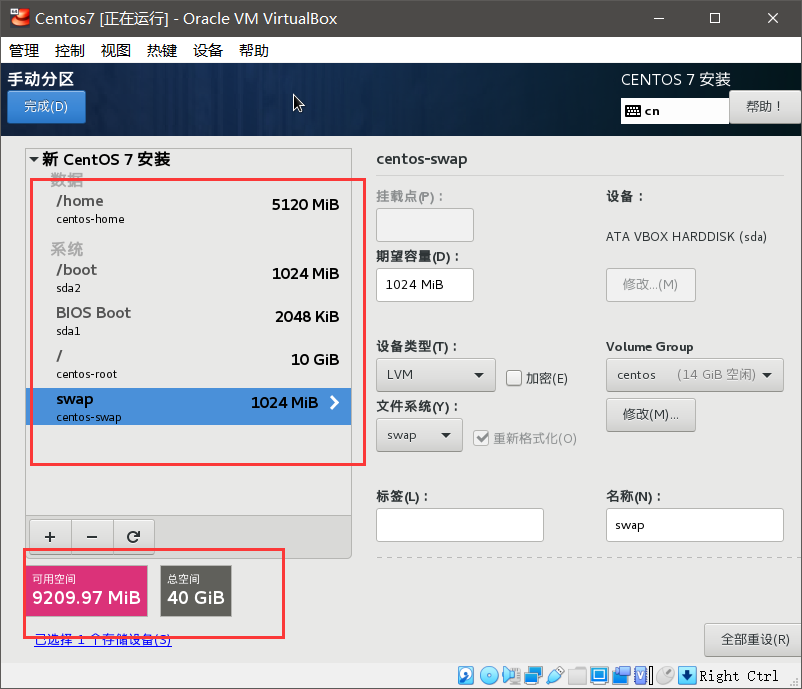Click the Right Ctrl host key text

click(x=739, y=676)
